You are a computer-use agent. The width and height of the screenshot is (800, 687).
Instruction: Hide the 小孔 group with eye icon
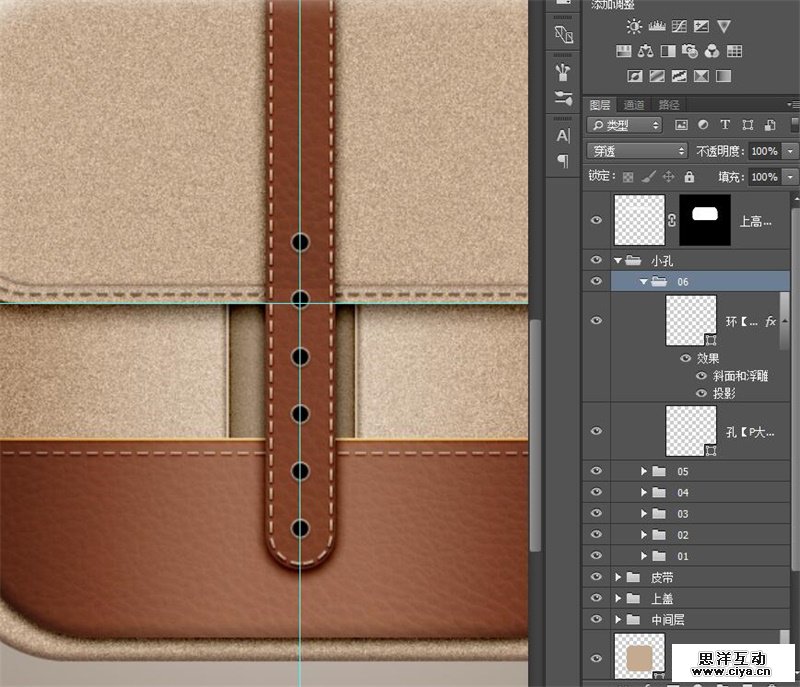point(597,260)
